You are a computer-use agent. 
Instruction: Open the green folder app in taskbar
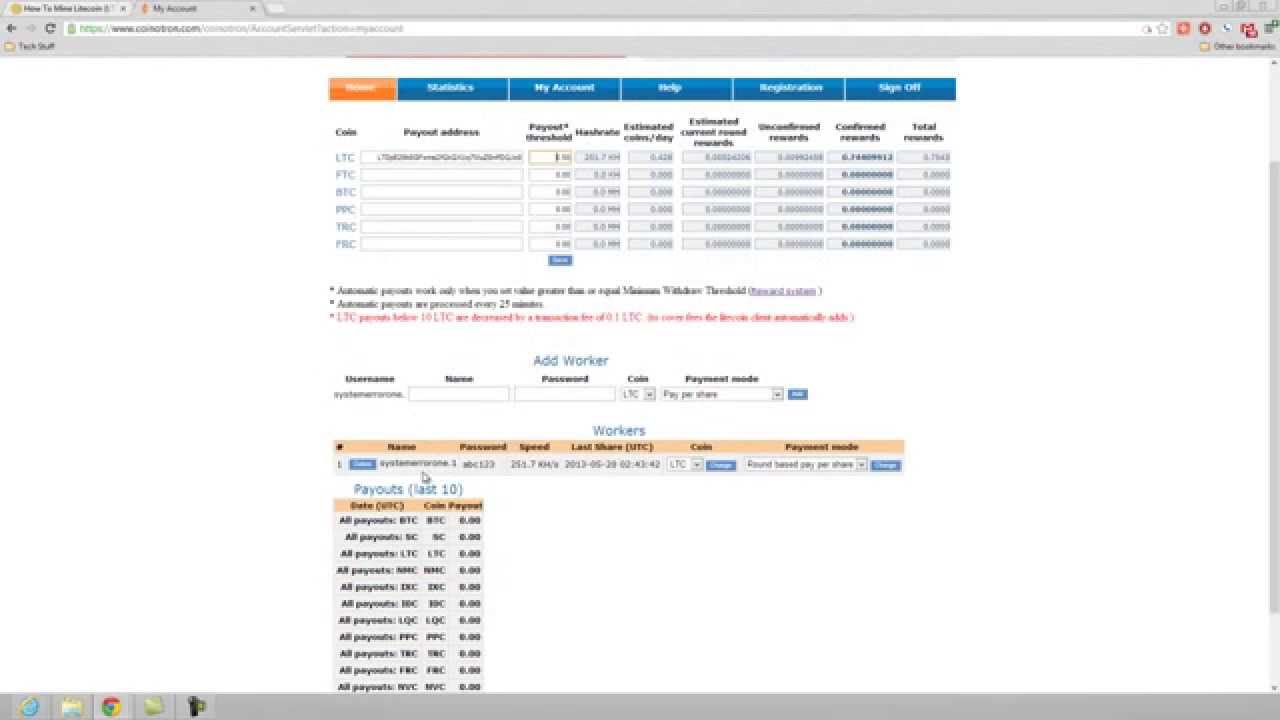click(x=154, y=707)
